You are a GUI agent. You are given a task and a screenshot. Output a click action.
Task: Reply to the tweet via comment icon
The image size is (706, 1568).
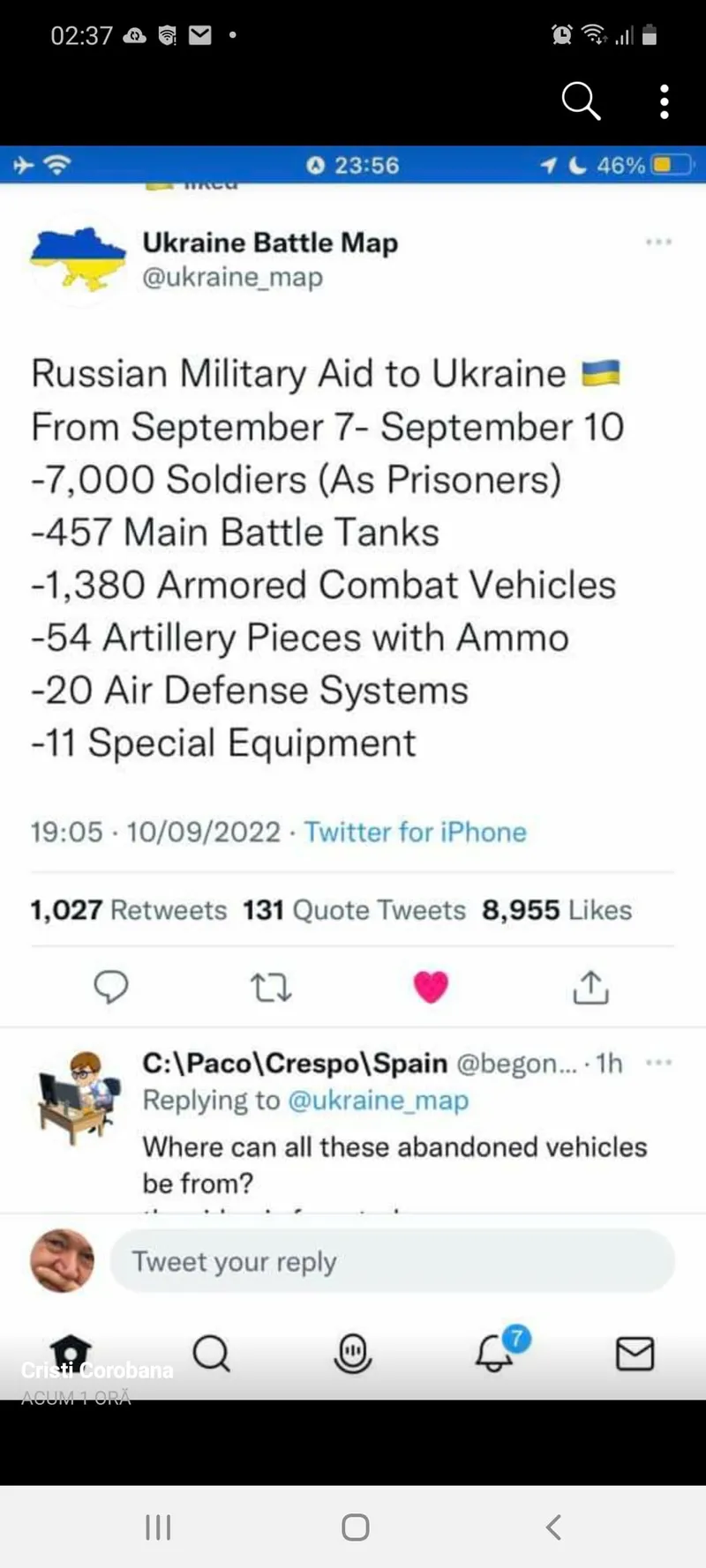coord(111,987)
